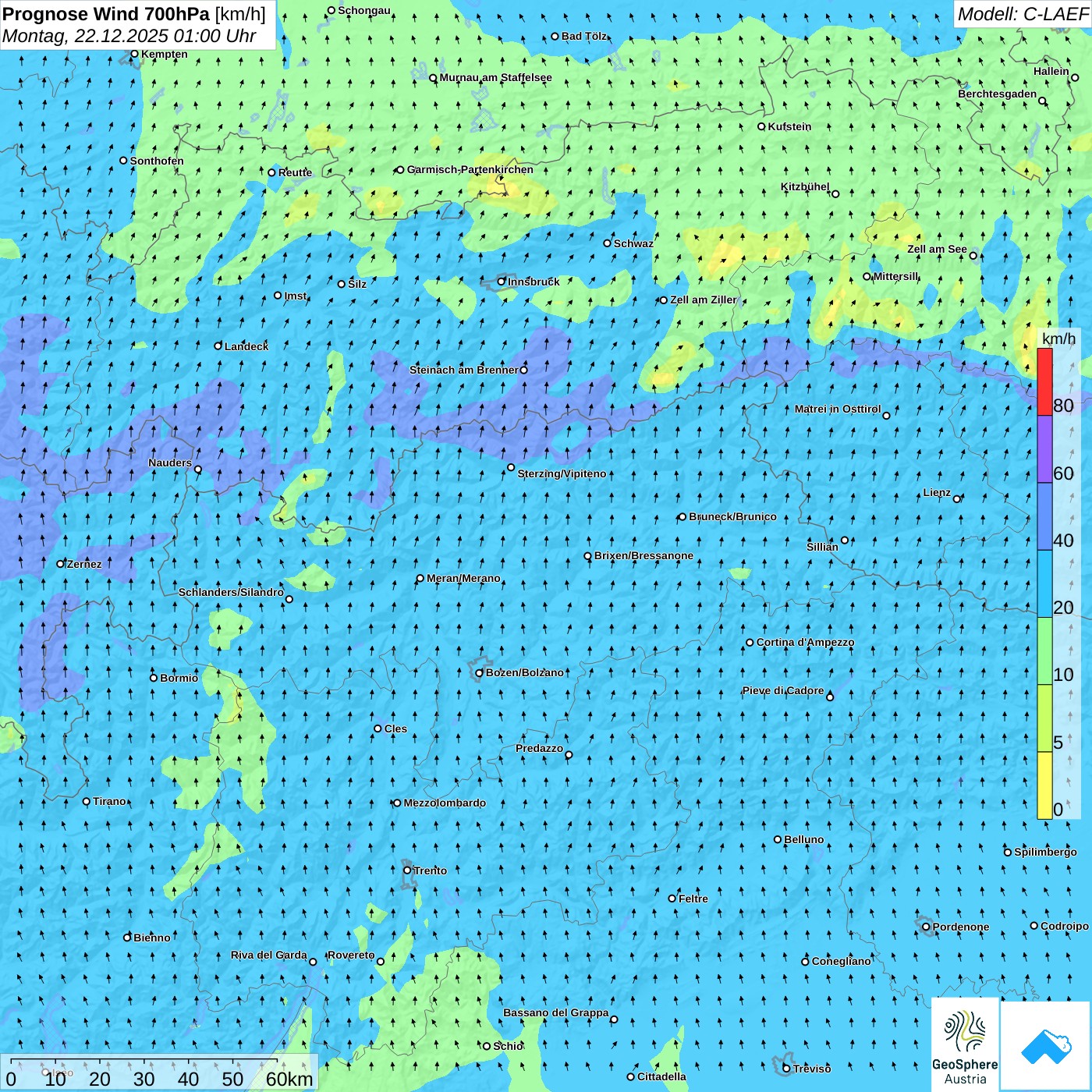Select the red legend swatch above 80
1092x1092 pixels.
click(1044, 381)
